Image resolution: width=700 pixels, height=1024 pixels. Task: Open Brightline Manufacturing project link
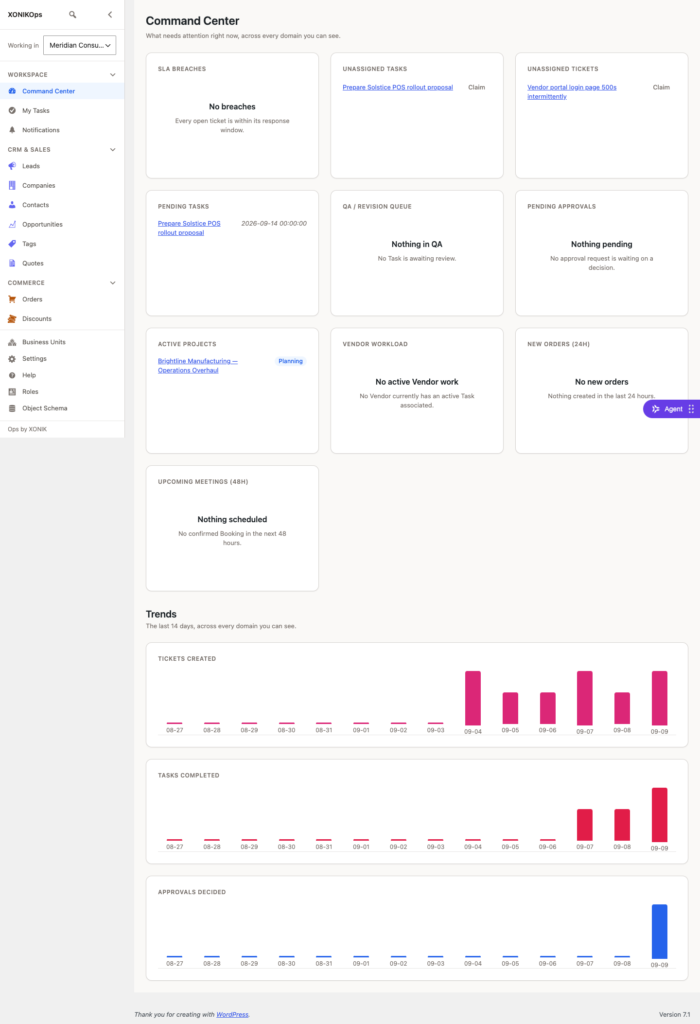click(198, 366)
